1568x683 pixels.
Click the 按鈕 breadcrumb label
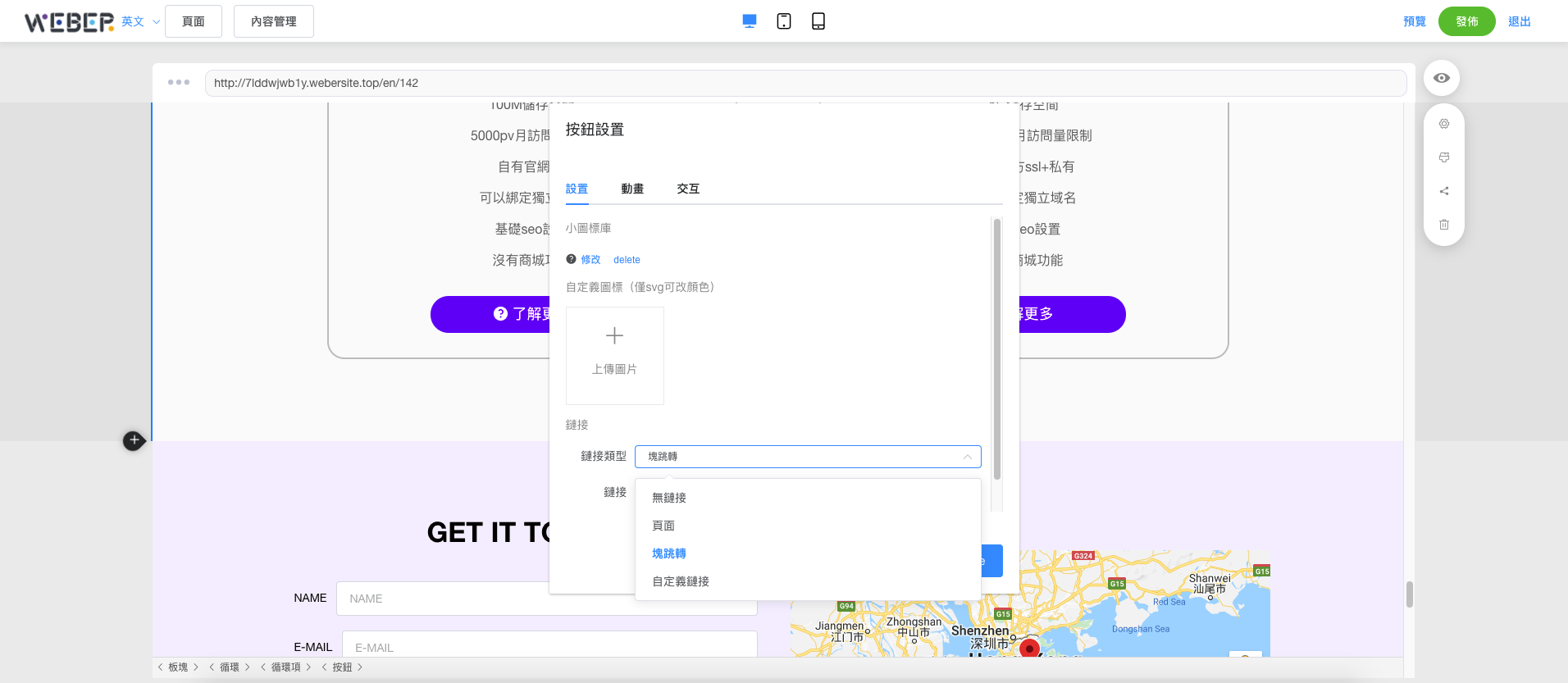(342, 667)
